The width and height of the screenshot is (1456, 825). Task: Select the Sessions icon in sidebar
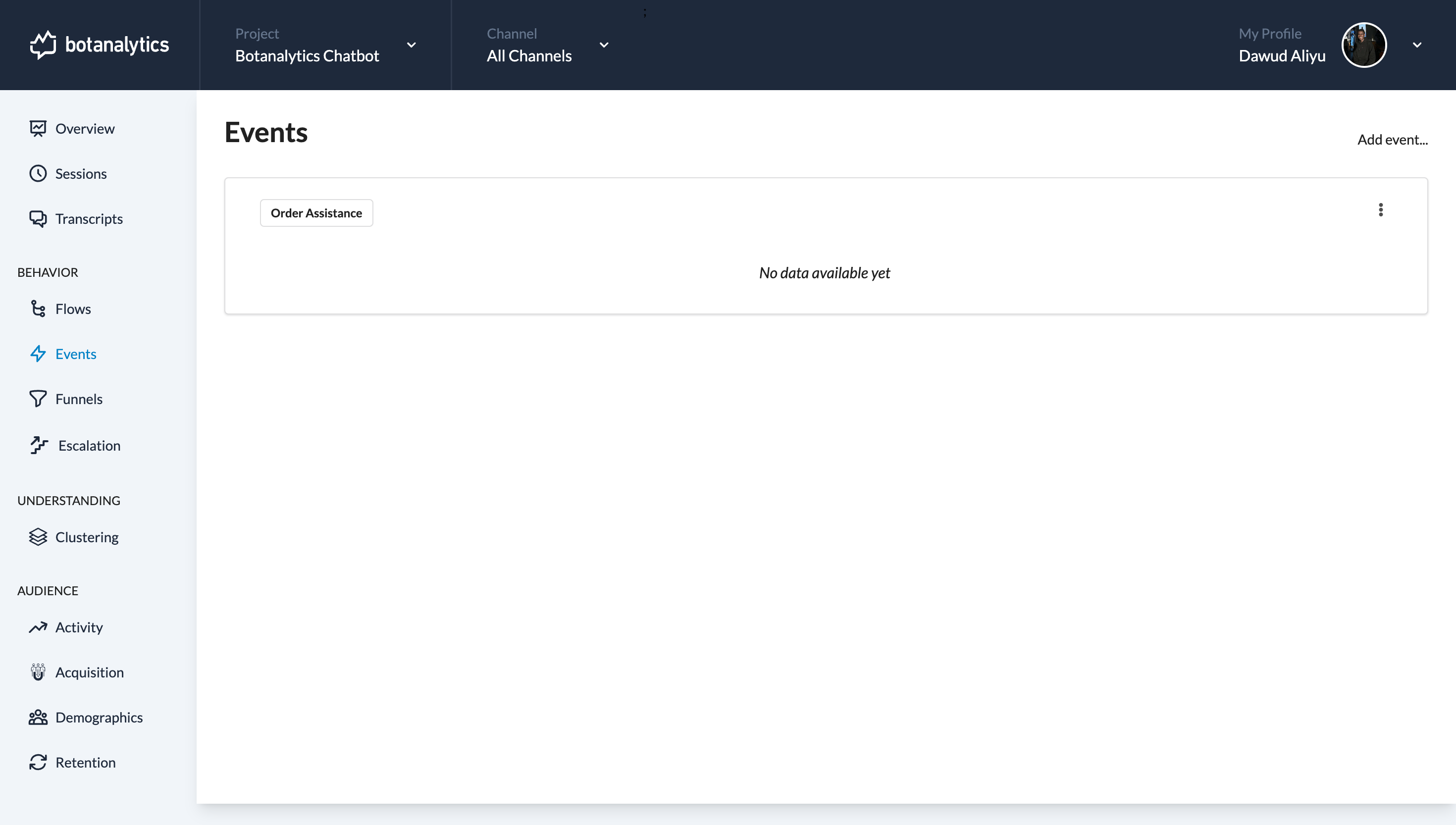point(37,173)
